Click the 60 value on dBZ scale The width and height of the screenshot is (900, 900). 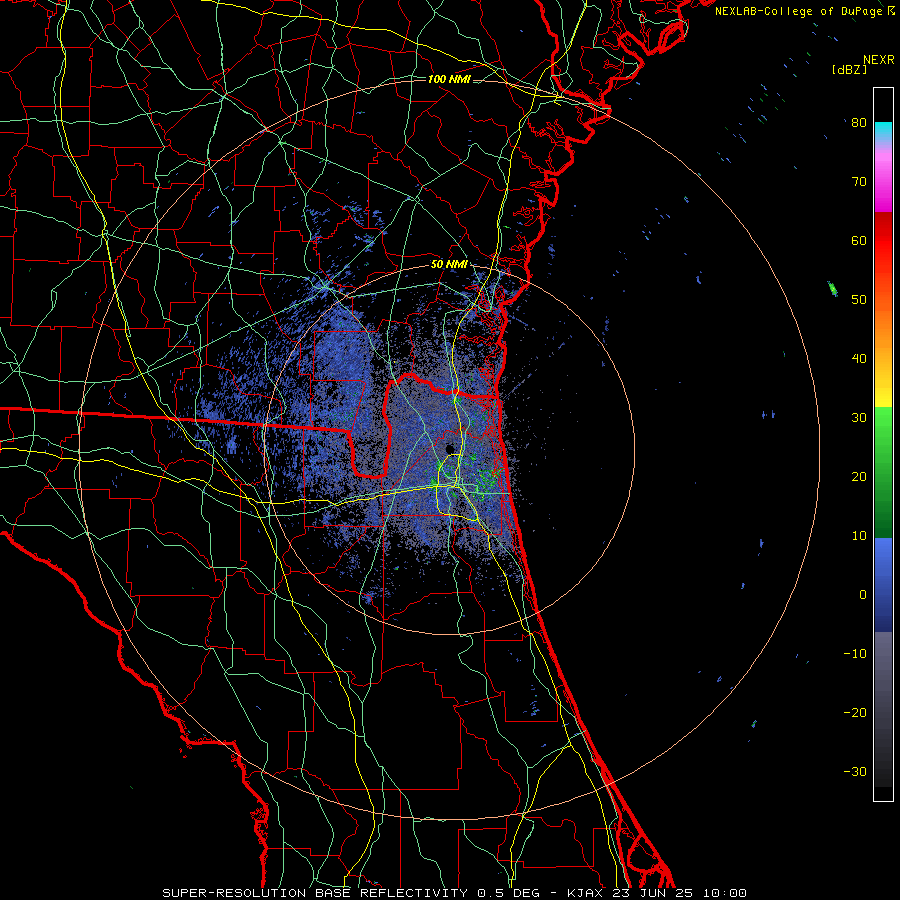859,240
